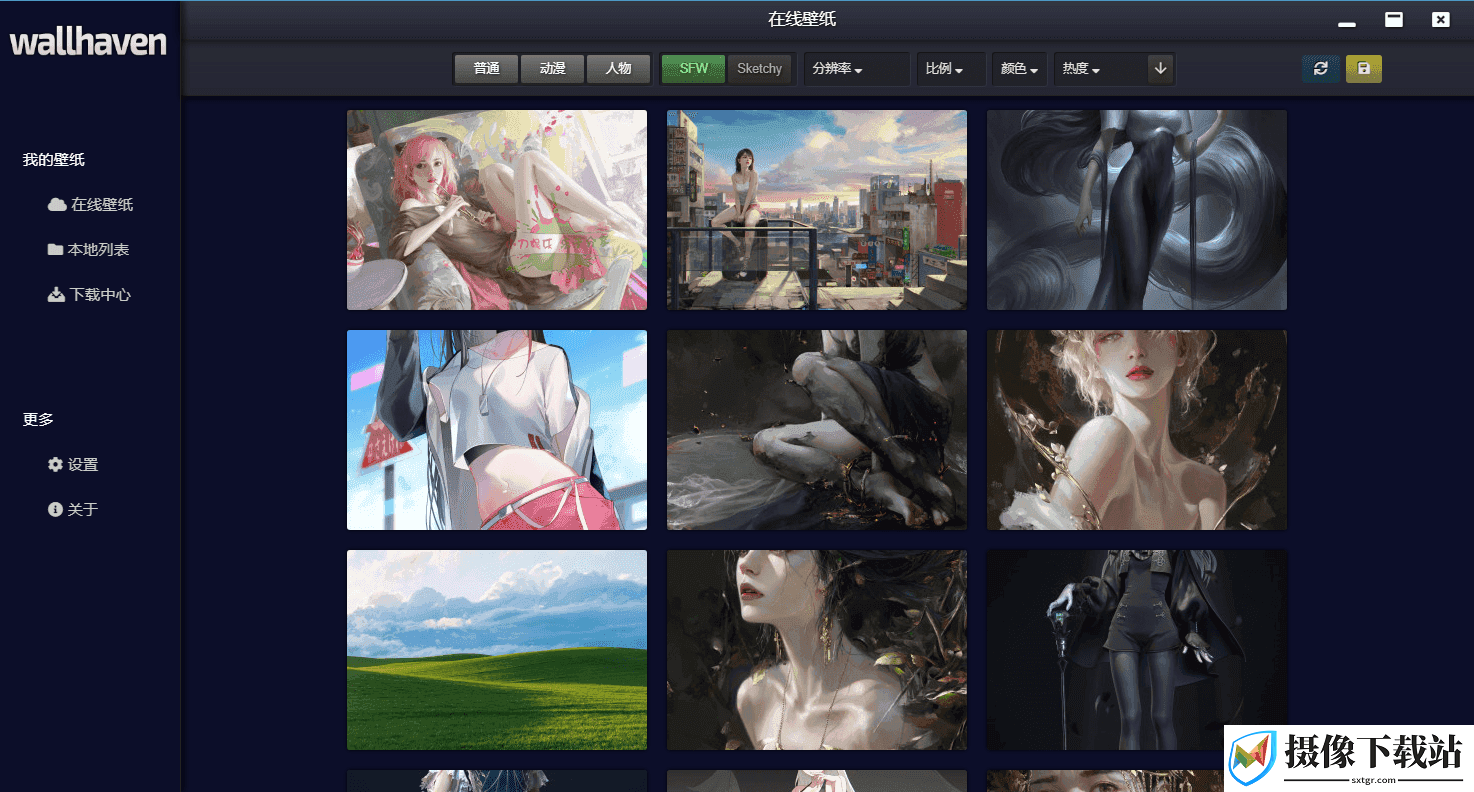The width and height of the screenshot is (1474, 792).
Task: Click the 我的壁纸 section heading
Action: click(x=54, y=159)
